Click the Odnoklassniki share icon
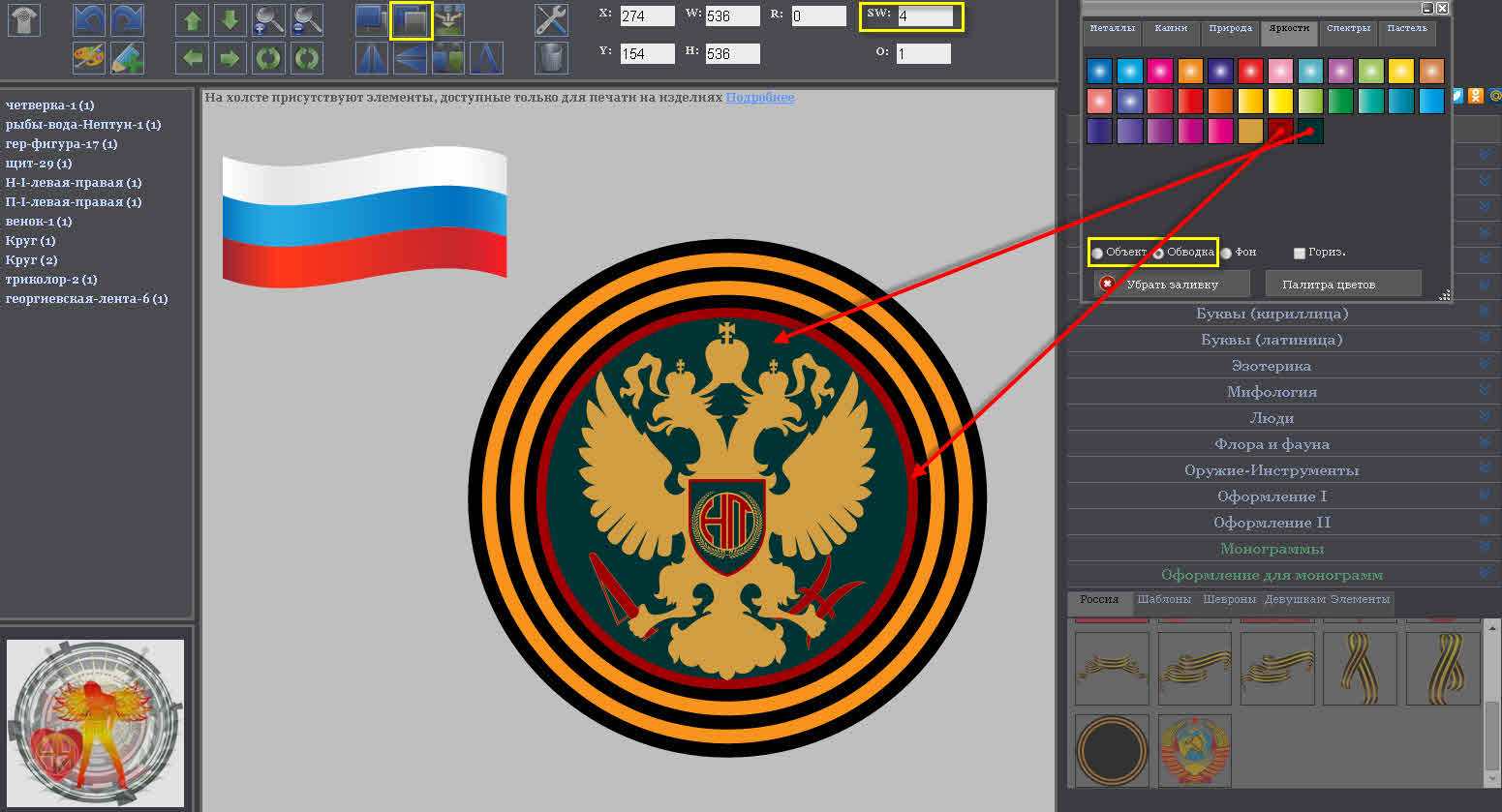Image resolution: width=1502 pixels, height=812 pixels. click(x=1475, y=95)
